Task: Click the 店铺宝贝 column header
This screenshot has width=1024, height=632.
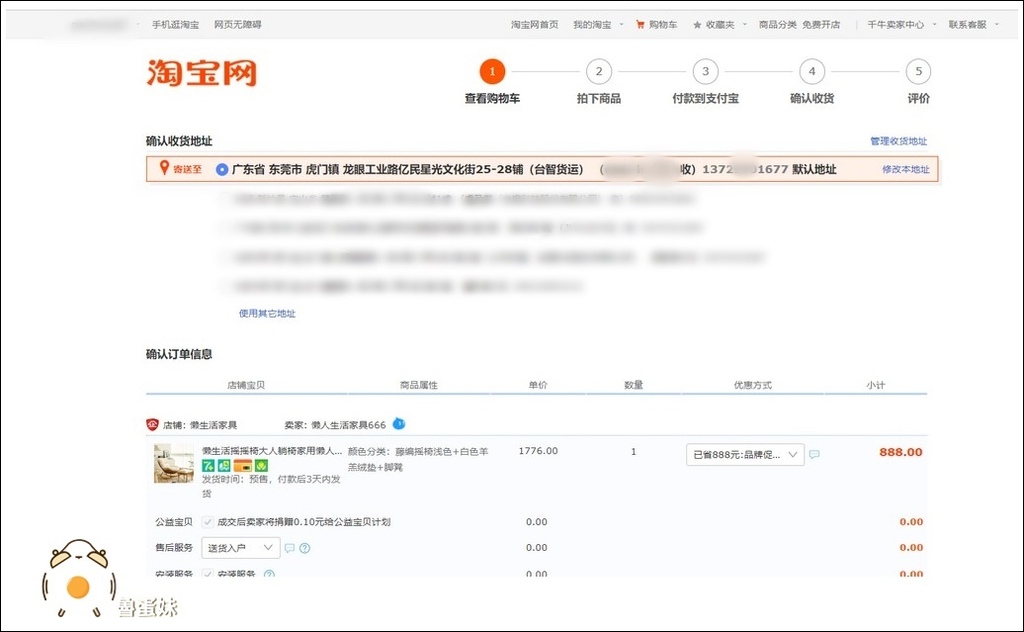Action: click(246, 385)
